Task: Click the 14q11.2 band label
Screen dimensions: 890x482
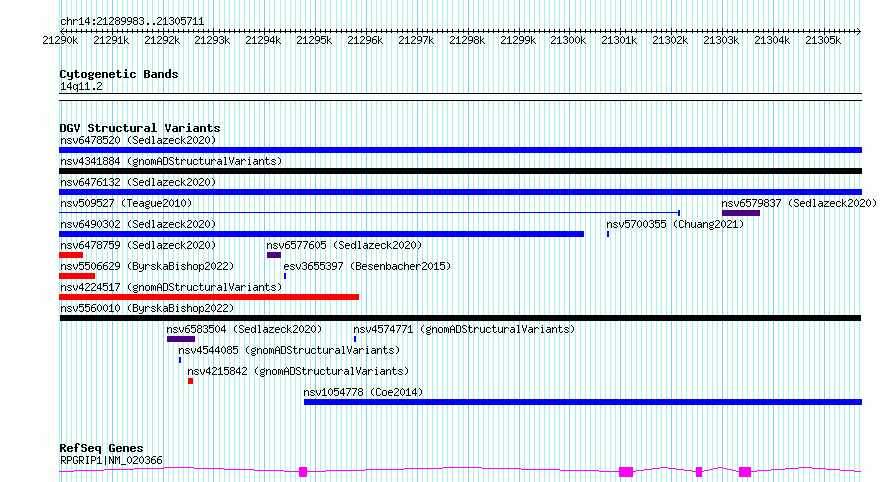Action: [x=81, y=86]
